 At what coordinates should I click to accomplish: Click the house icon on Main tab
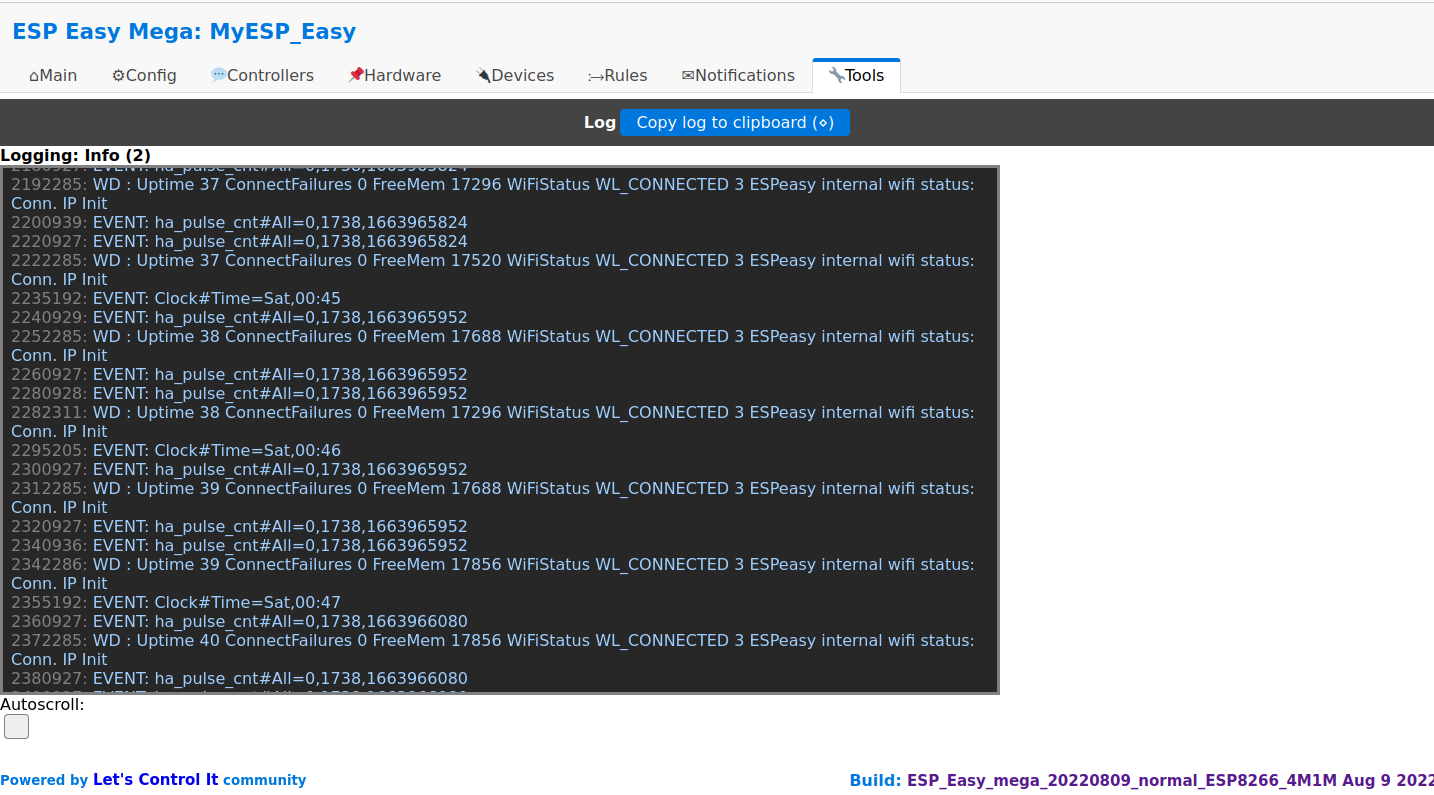(x=34, y=76)
